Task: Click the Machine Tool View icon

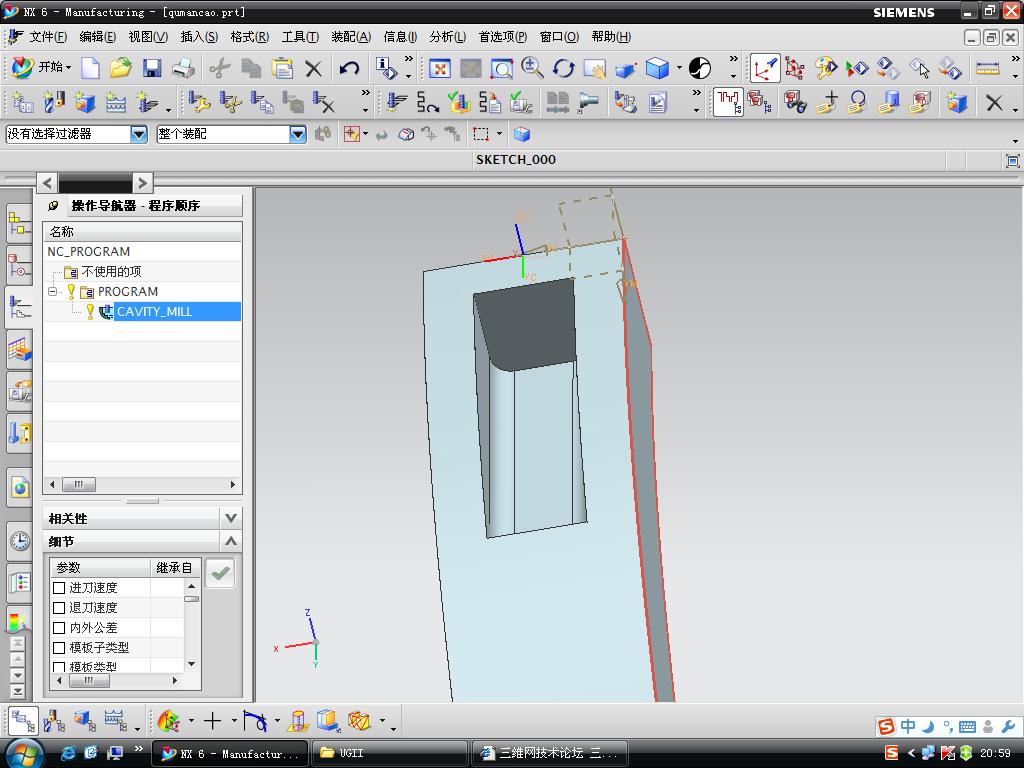Action: pyautogui.click(x=54, y=722)
